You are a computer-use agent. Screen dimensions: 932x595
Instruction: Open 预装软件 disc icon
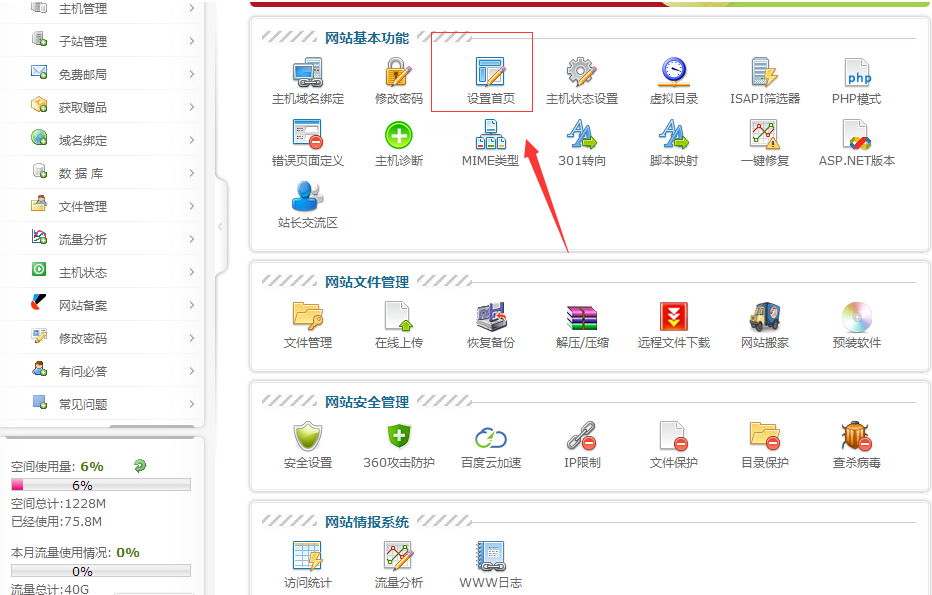(857, 317)
